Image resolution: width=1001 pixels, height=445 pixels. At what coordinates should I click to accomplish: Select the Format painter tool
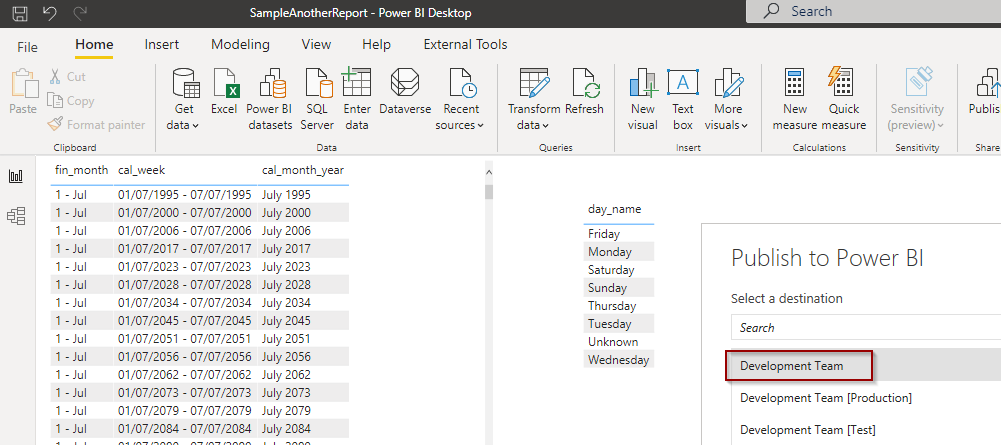[97, 124]
